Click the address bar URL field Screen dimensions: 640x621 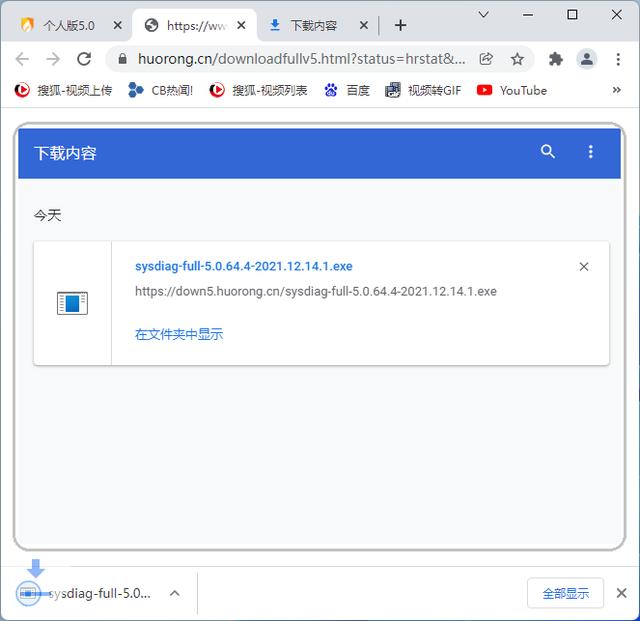pos(300,59)
